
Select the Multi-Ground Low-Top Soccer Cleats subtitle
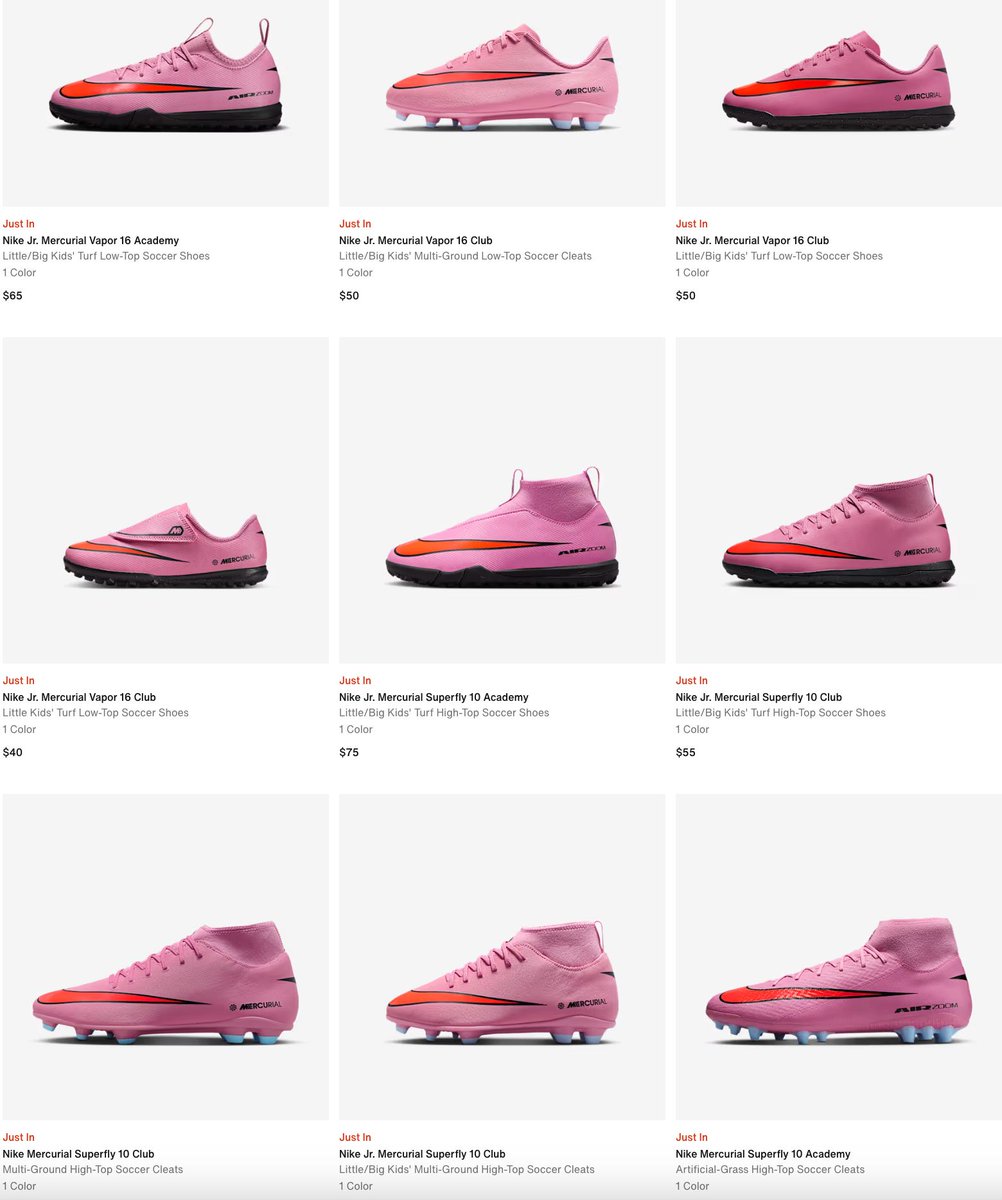[465, 257]
